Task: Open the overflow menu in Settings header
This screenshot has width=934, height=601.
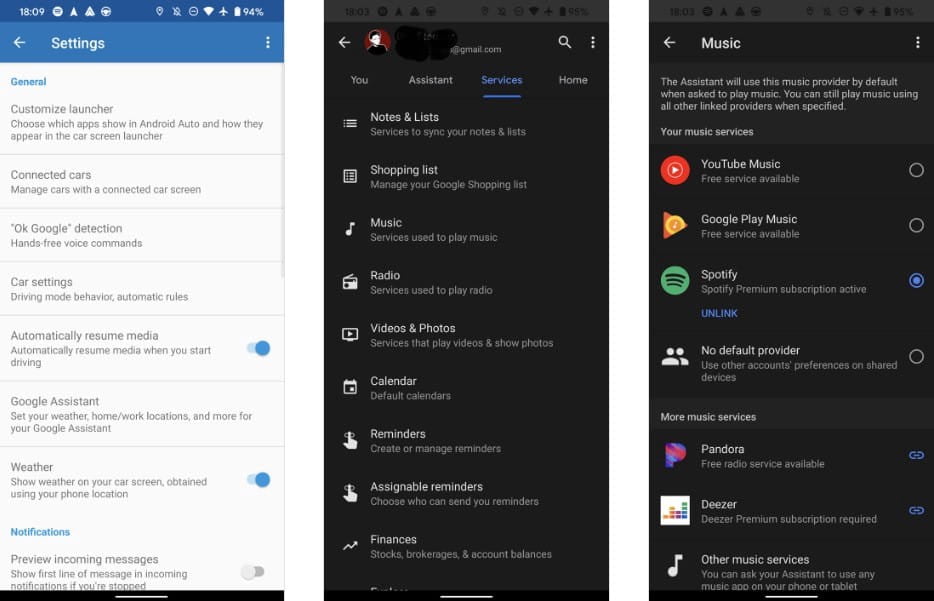Action: coord(267,43)
